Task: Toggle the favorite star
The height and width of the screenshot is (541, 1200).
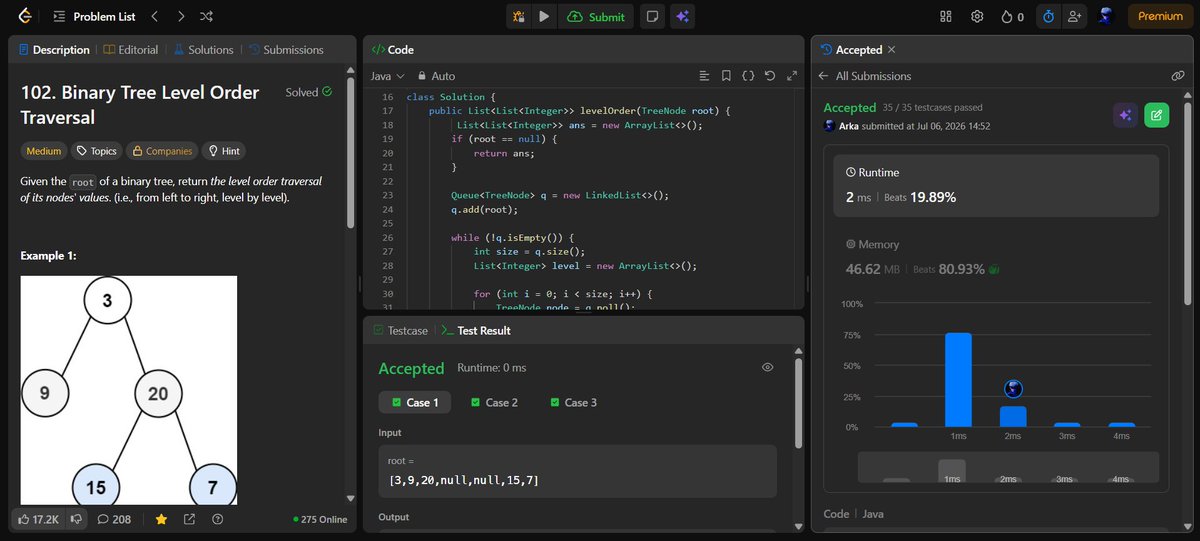Action: (161, 519)
